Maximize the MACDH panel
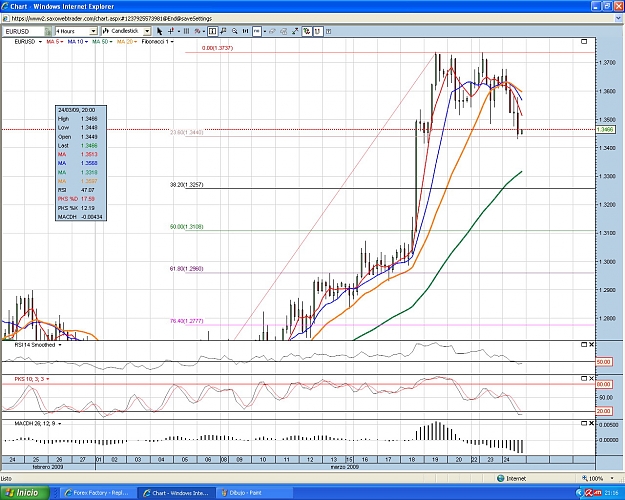 click(584, 423)
